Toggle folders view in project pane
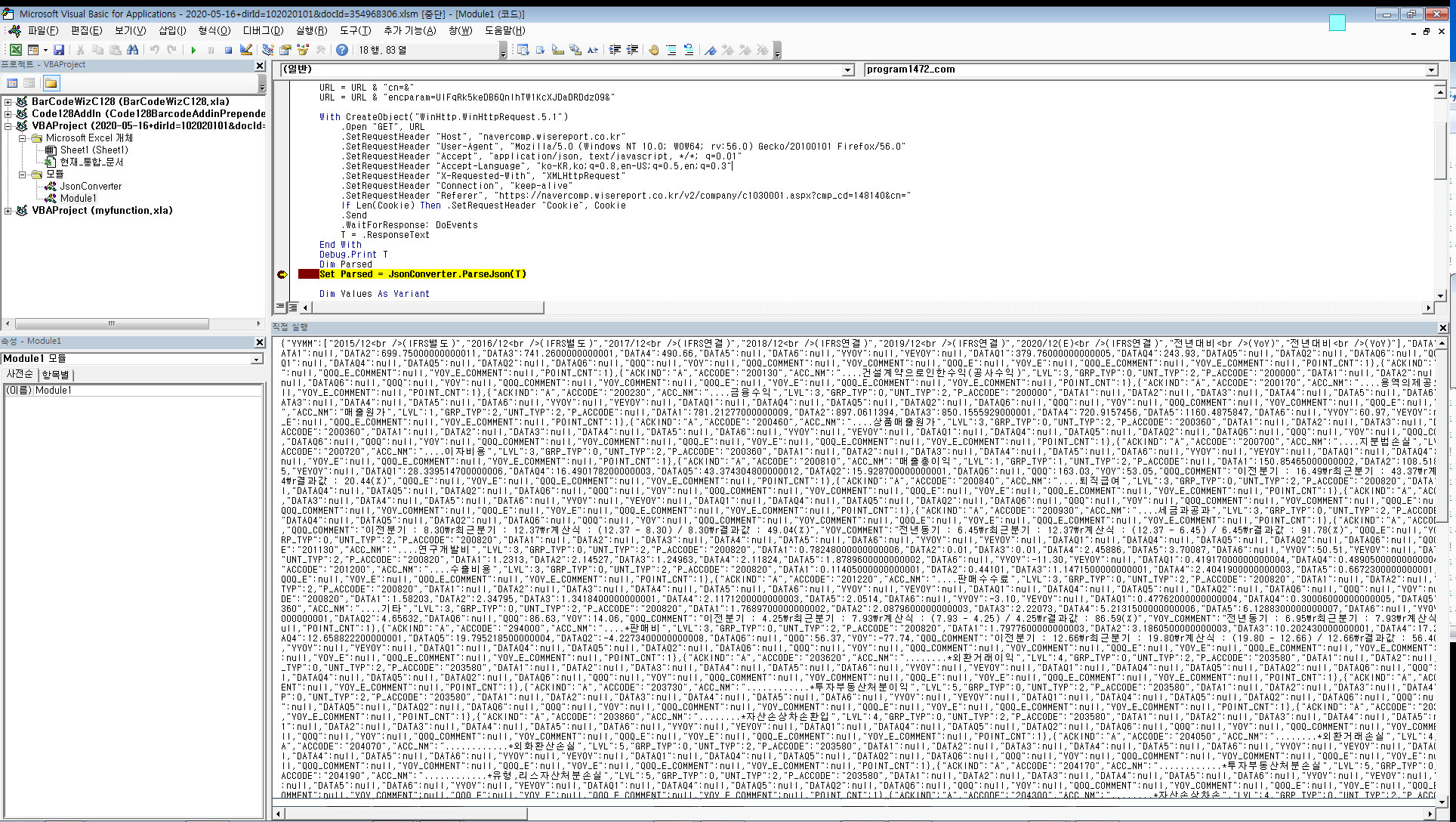The height and width of the screenshot is (822, 1456). [51, 83]
